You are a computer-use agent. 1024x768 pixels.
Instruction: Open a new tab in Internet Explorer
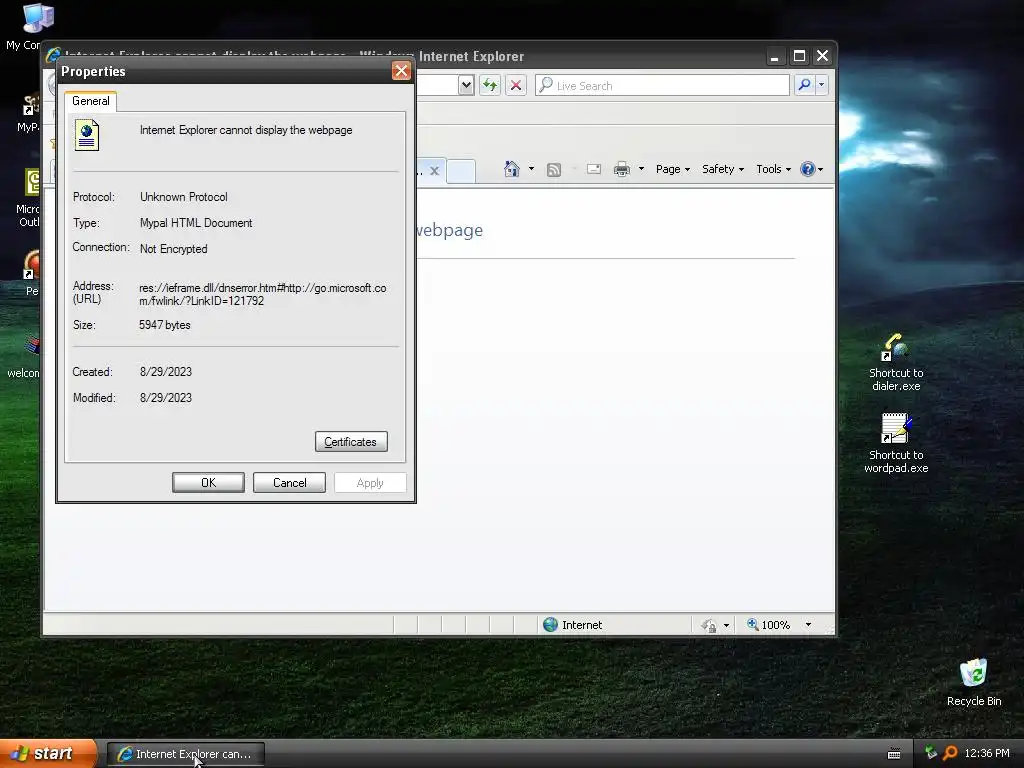460,172
